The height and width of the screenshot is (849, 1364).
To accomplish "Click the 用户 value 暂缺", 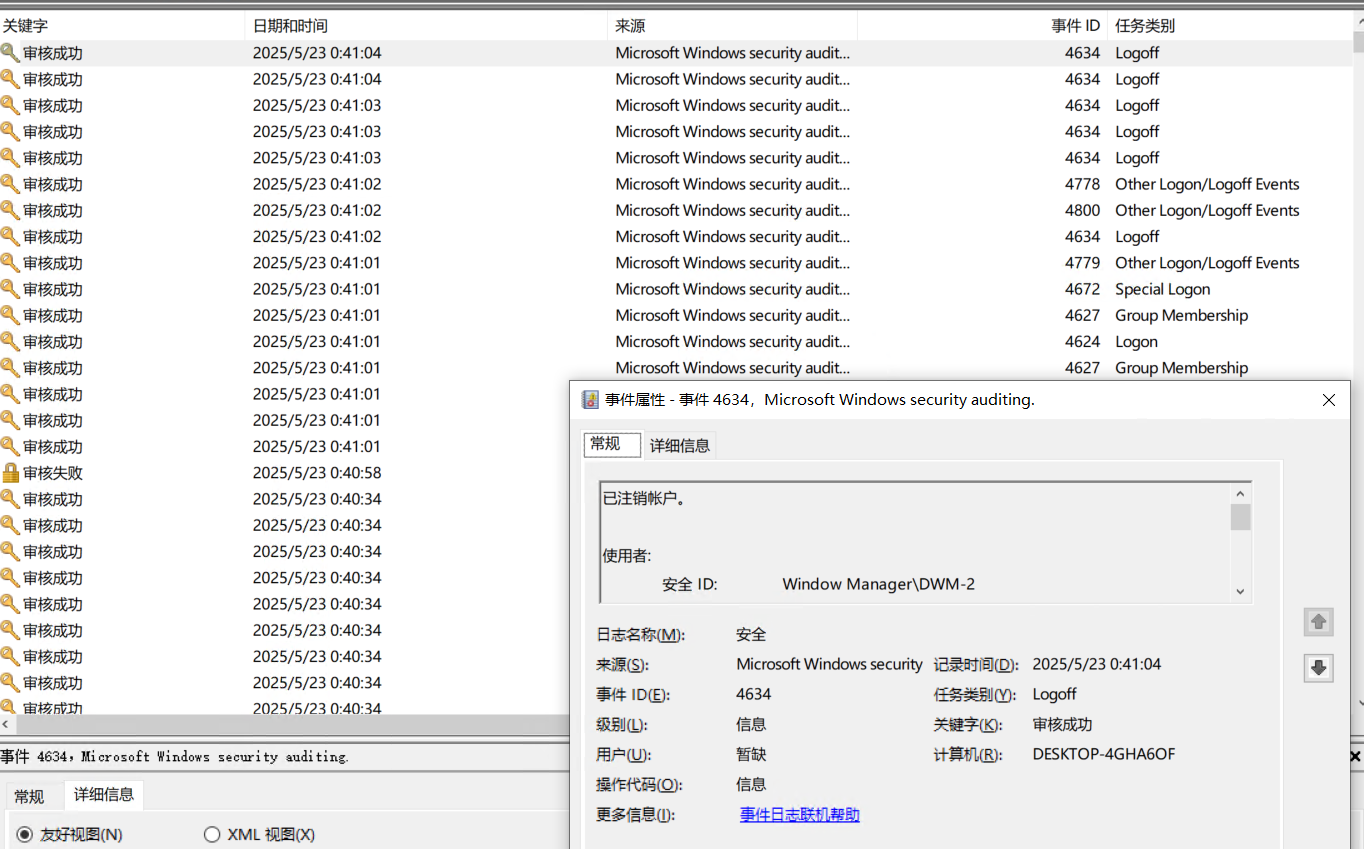I will [751, 754].
